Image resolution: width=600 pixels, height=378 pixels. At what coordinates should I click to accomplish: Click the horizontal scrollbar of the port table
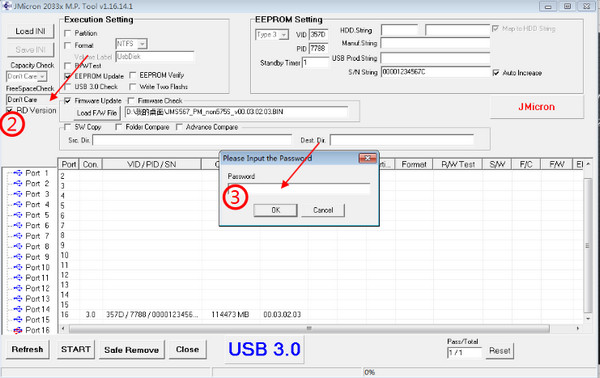point(309,328)
